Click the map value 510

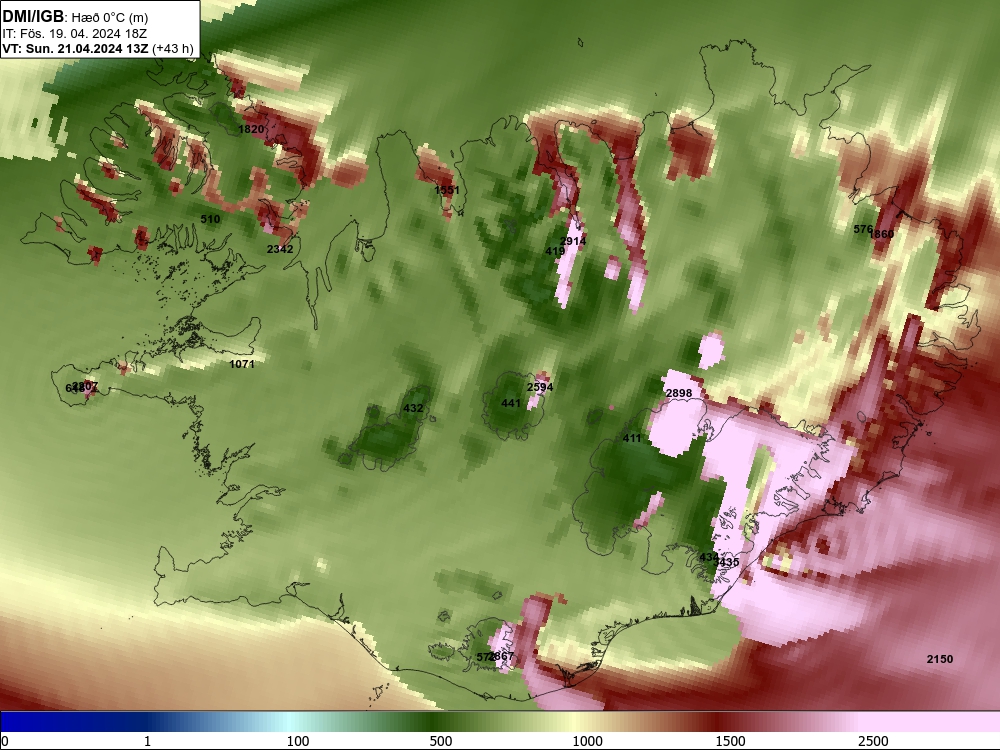[x=210, y=219]
